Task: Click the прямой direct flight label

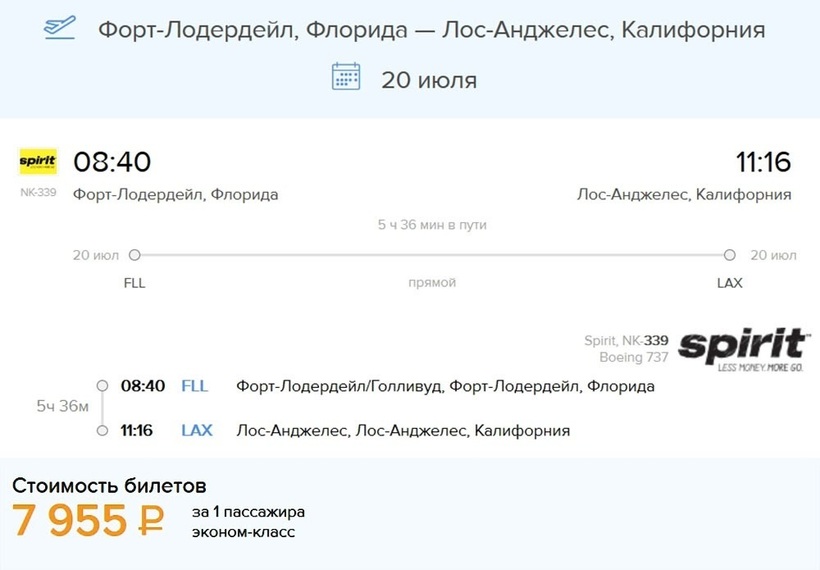Action: tap(432, 283)
